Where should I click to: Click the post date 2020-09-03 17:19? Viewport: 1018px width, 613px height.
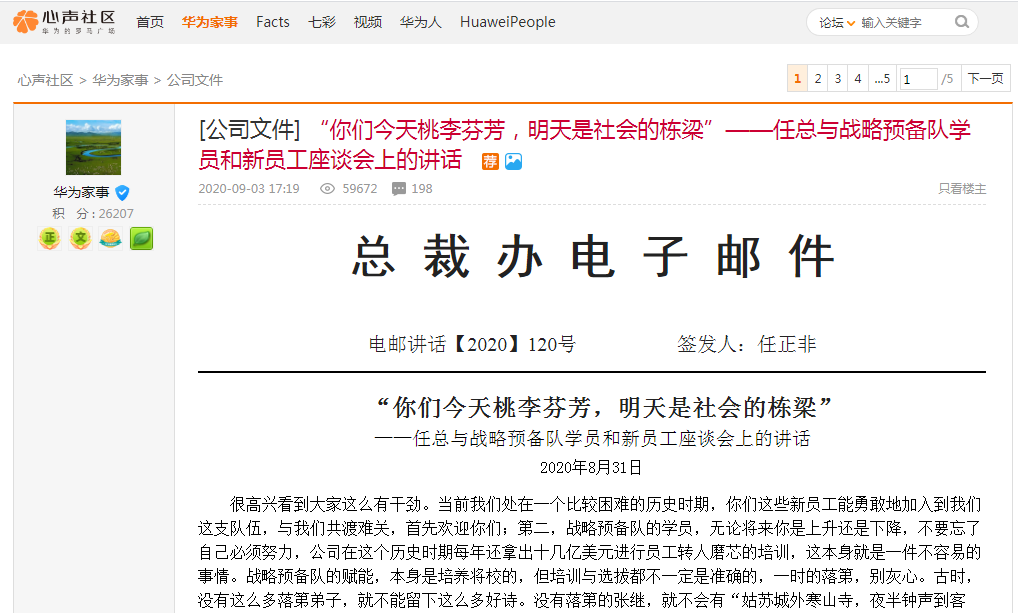click(x=249, y=189)
